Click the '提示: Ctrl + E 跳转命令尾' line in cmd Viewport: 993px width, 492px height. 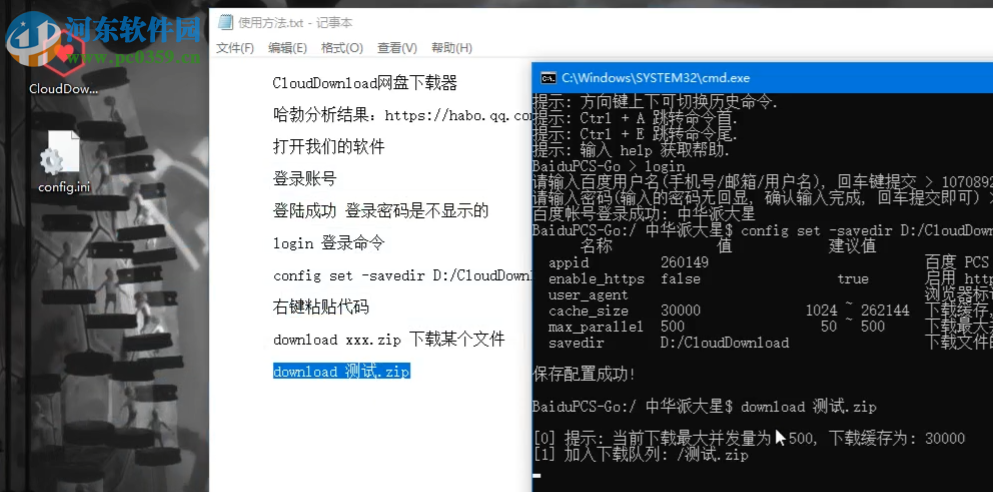pyautogui.click(x=635, y=134)
